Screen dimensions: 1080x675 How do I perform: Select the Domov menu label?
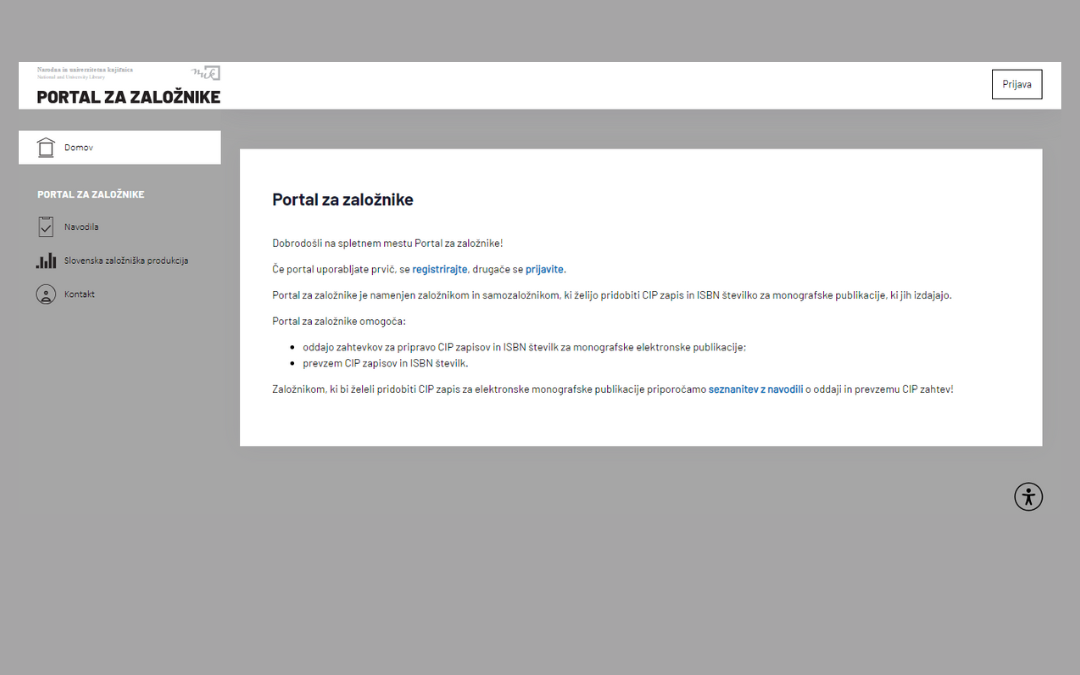79,148
